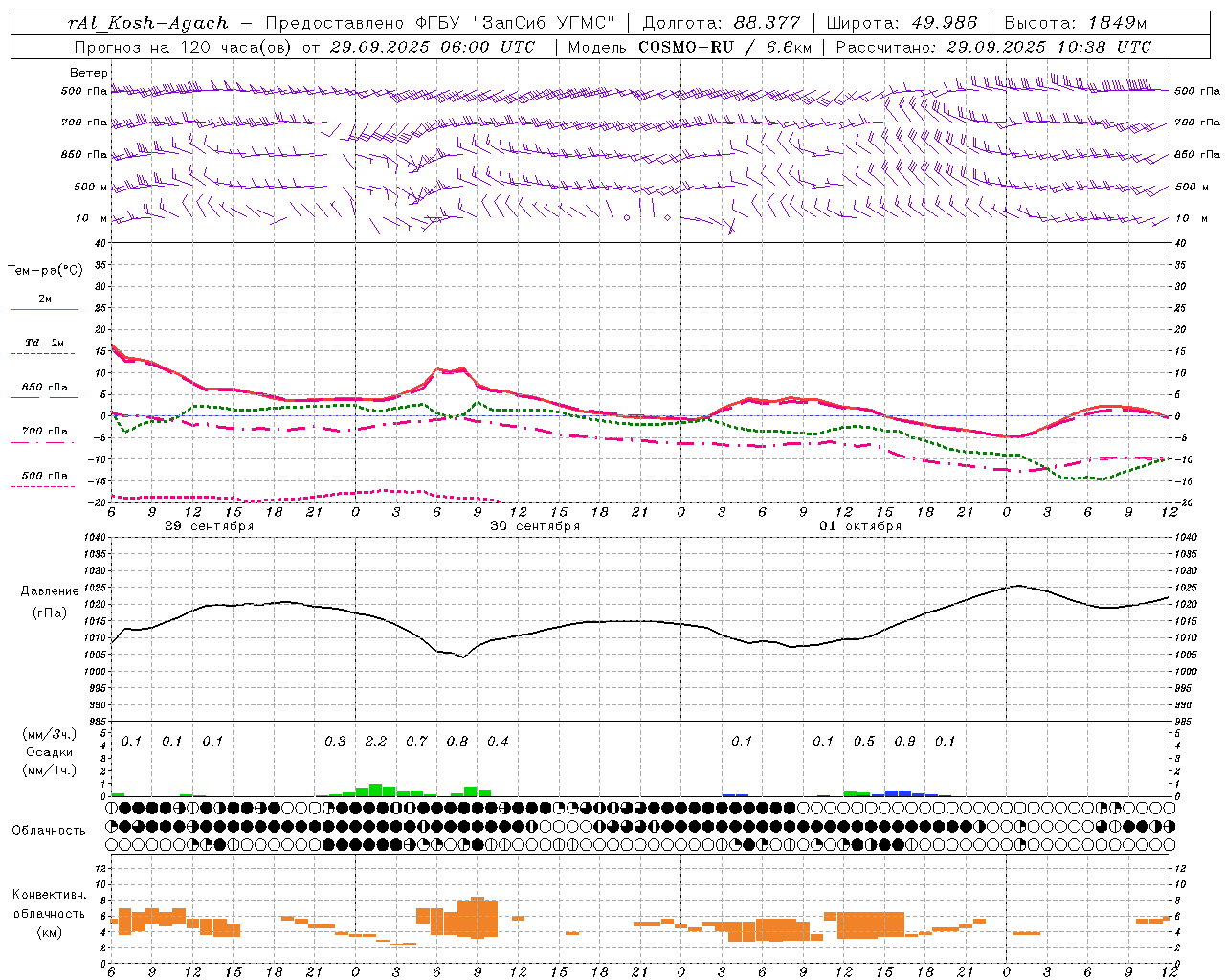
Task: Click the precipitation value 0.3
Action: click(335, 742)
